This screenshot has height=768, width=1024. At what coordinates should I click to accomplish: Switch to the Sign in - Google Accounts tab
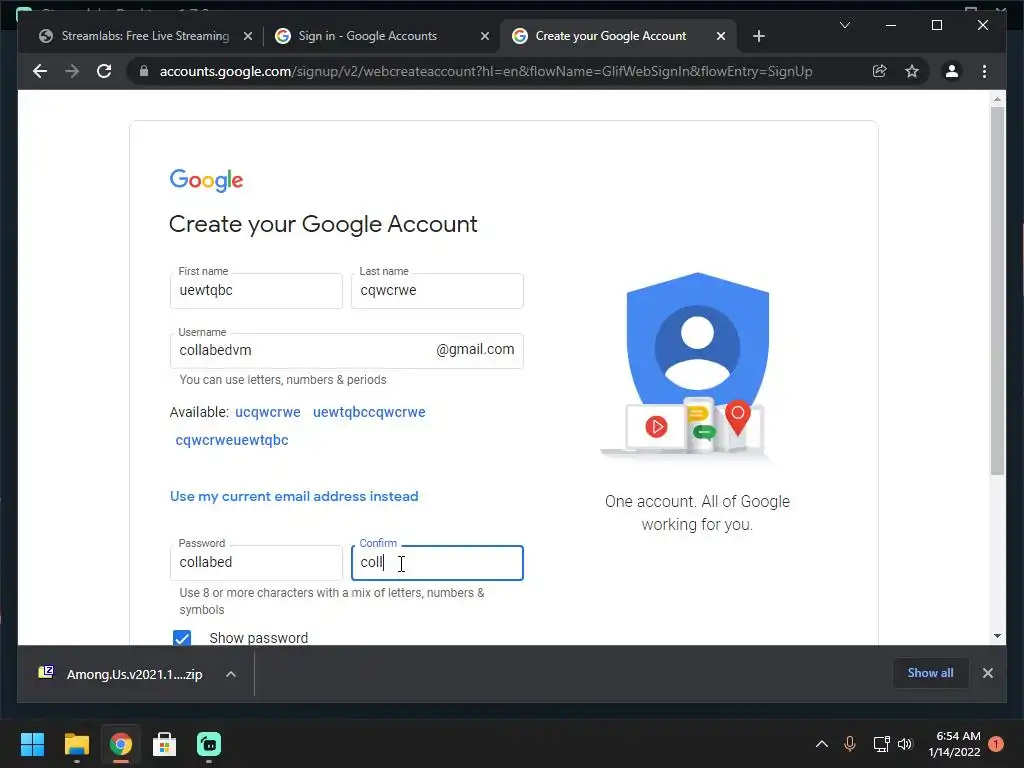381,36
